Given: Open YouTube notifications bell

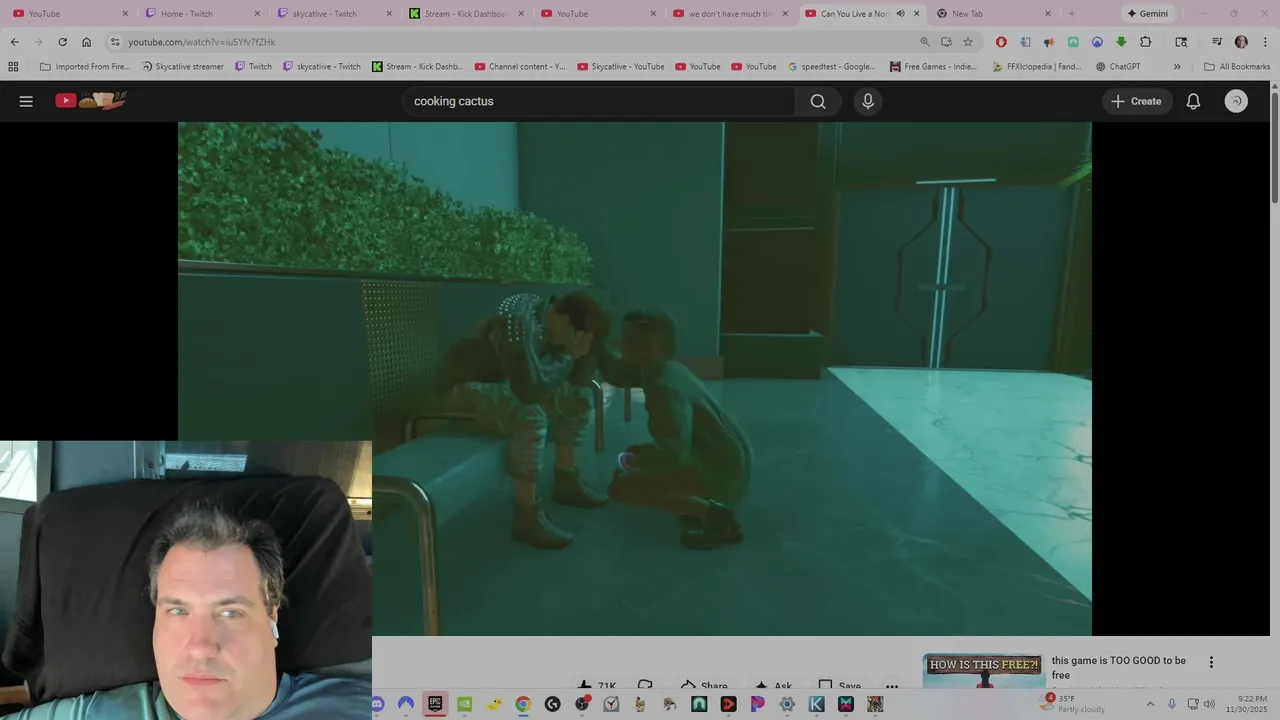Looking at the screenshot, I should coord(1193,101).
